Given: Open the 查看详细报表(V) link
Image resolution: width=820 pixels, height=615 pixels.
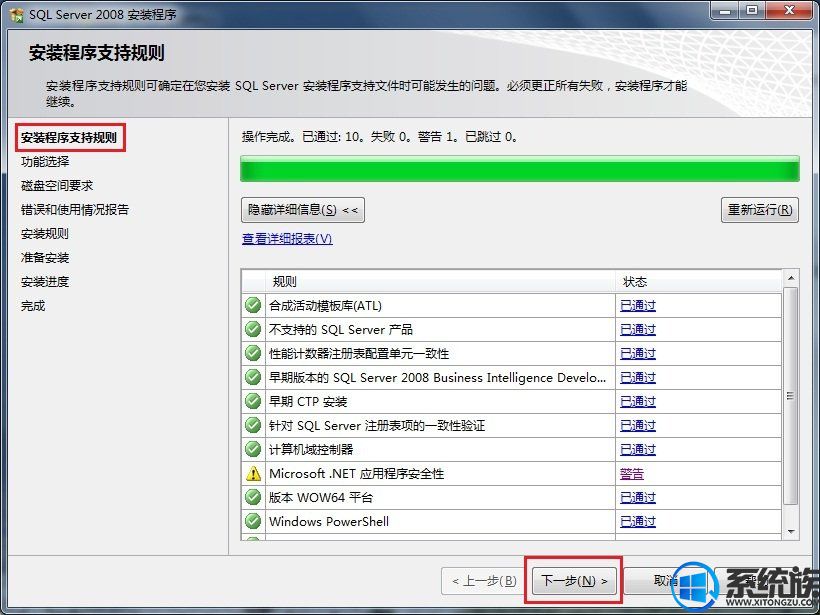Looking at the screenshot, I should 287,239.
